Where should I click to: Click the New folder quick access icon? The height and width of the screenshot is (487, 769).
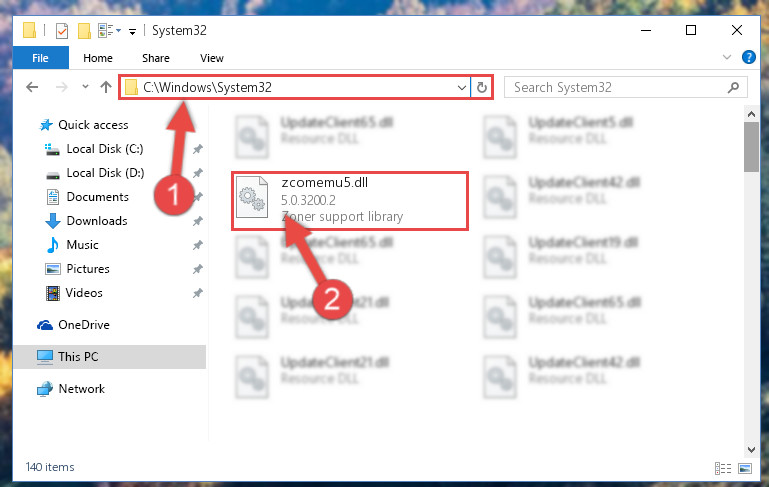84,31
